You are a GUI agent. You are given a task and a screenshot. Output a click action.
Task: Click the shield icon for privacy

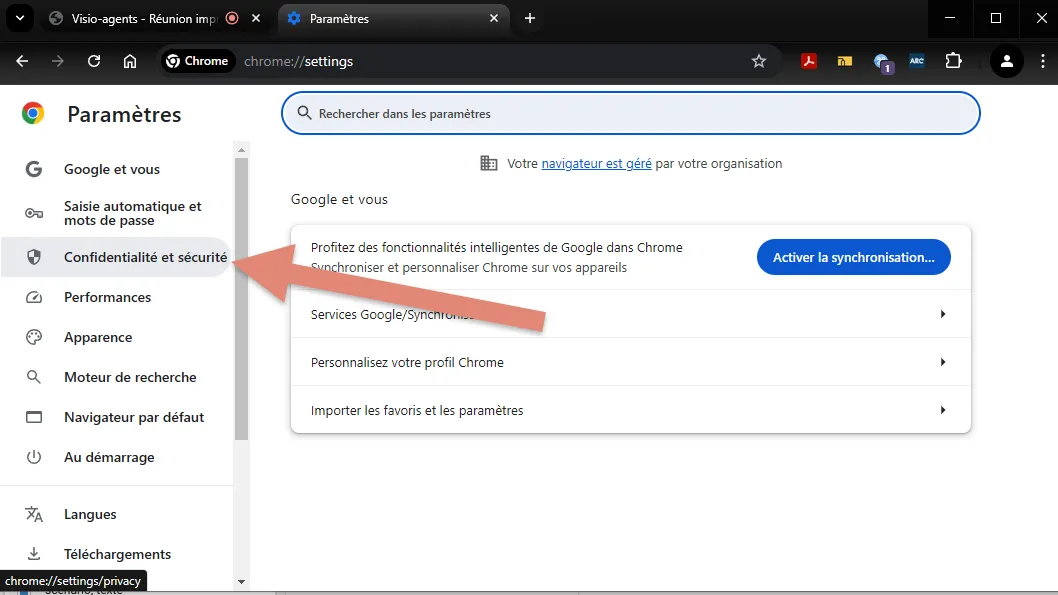pos(34,257)
